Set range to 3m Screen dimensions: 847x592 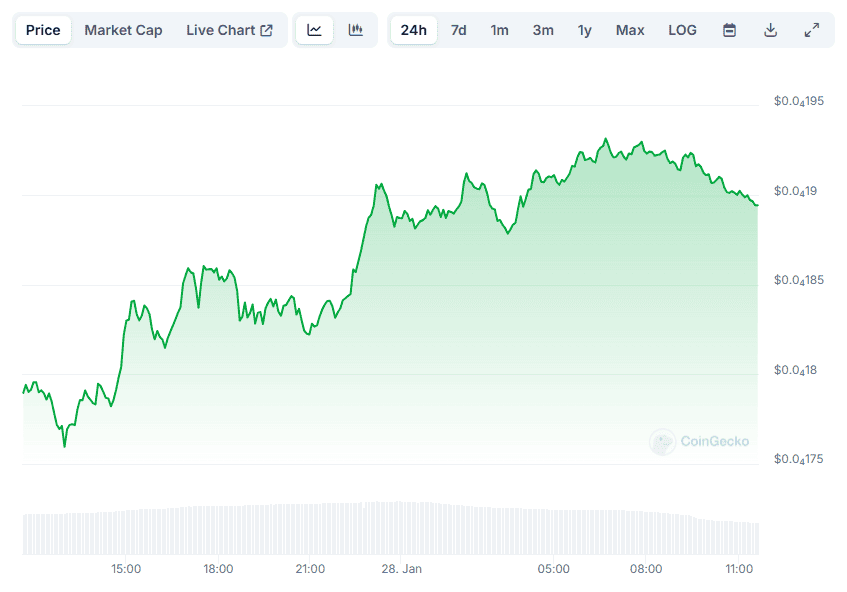click(x=543, y=30)
